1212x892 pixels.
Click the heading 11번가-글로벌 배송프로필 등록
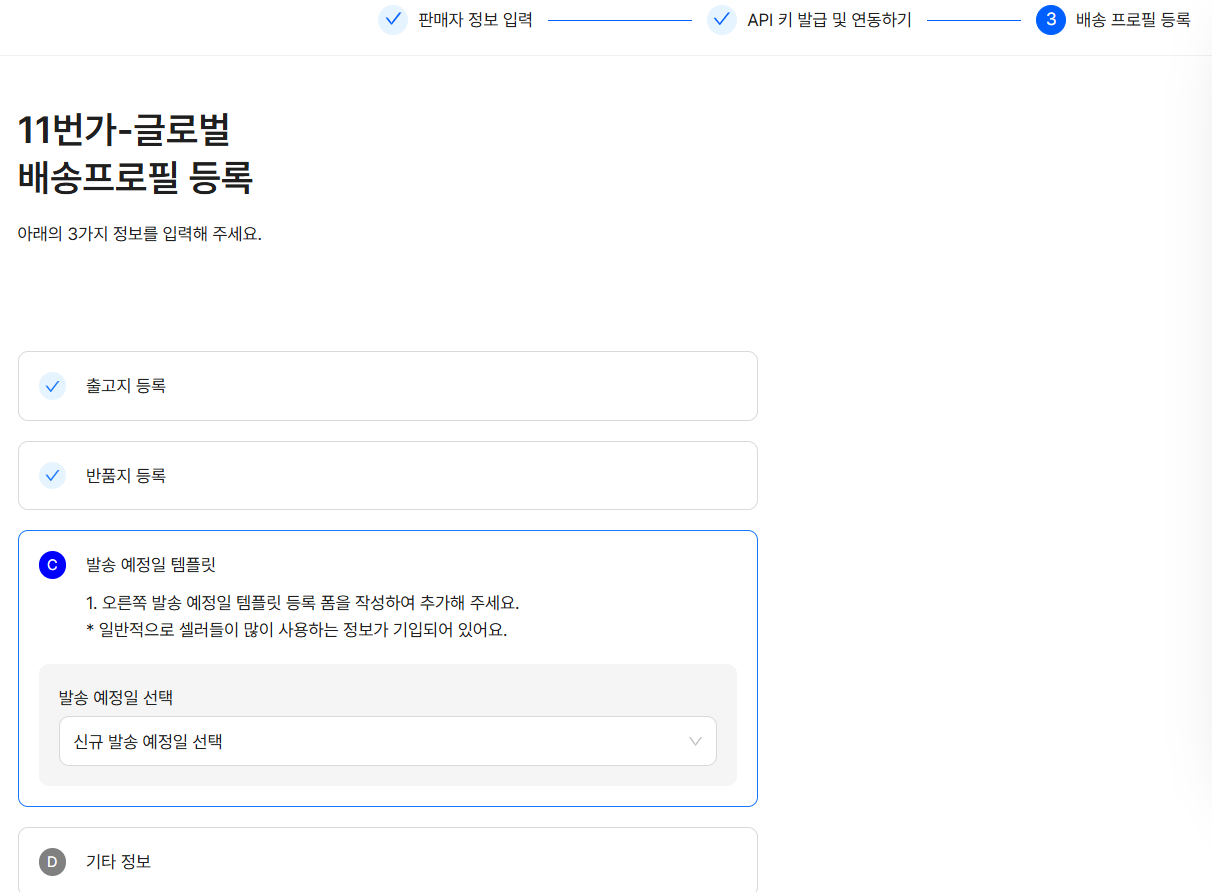point(136,154)
